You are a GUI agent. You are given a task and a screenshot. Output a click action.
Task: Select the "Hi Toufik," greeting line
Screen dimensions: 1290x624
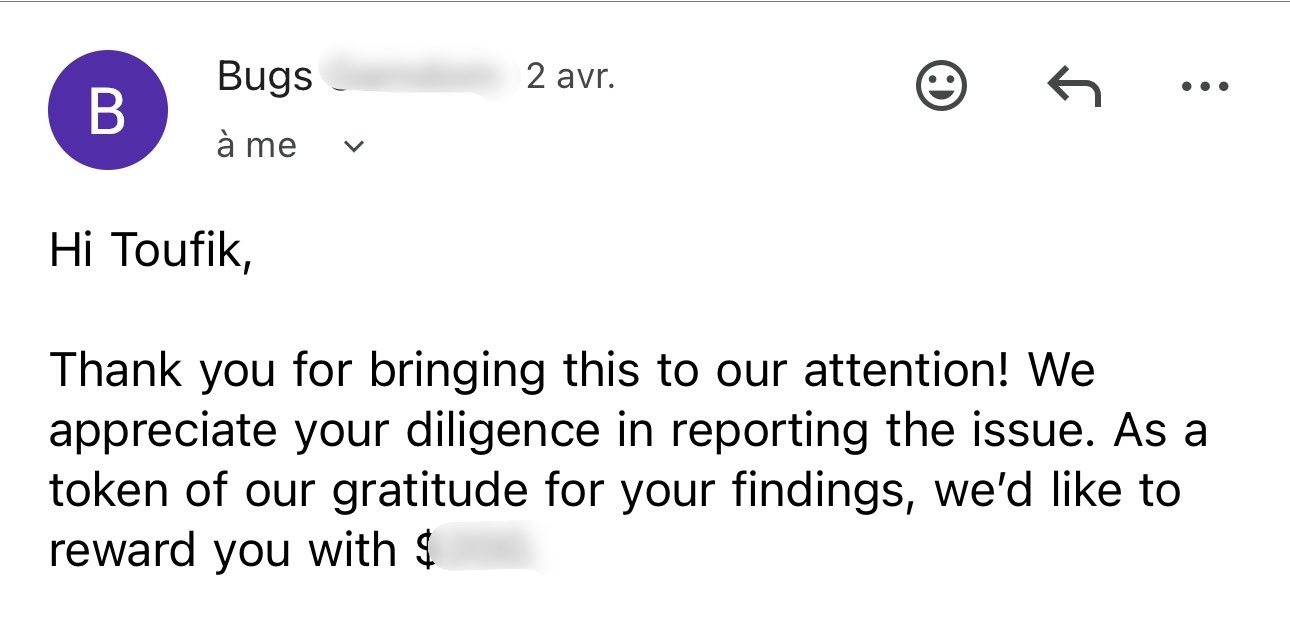point(148,251)
